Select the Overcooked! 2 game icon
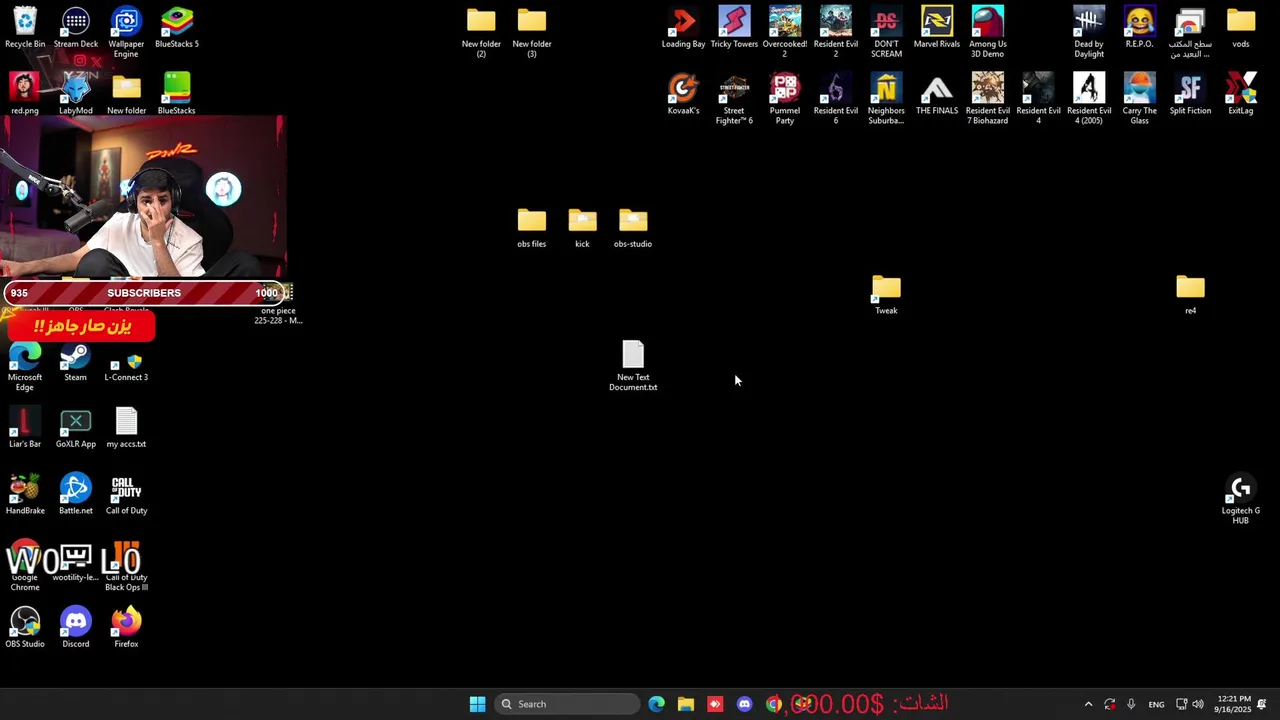This screenshot has height=720, width=1280. pos(785,32)
